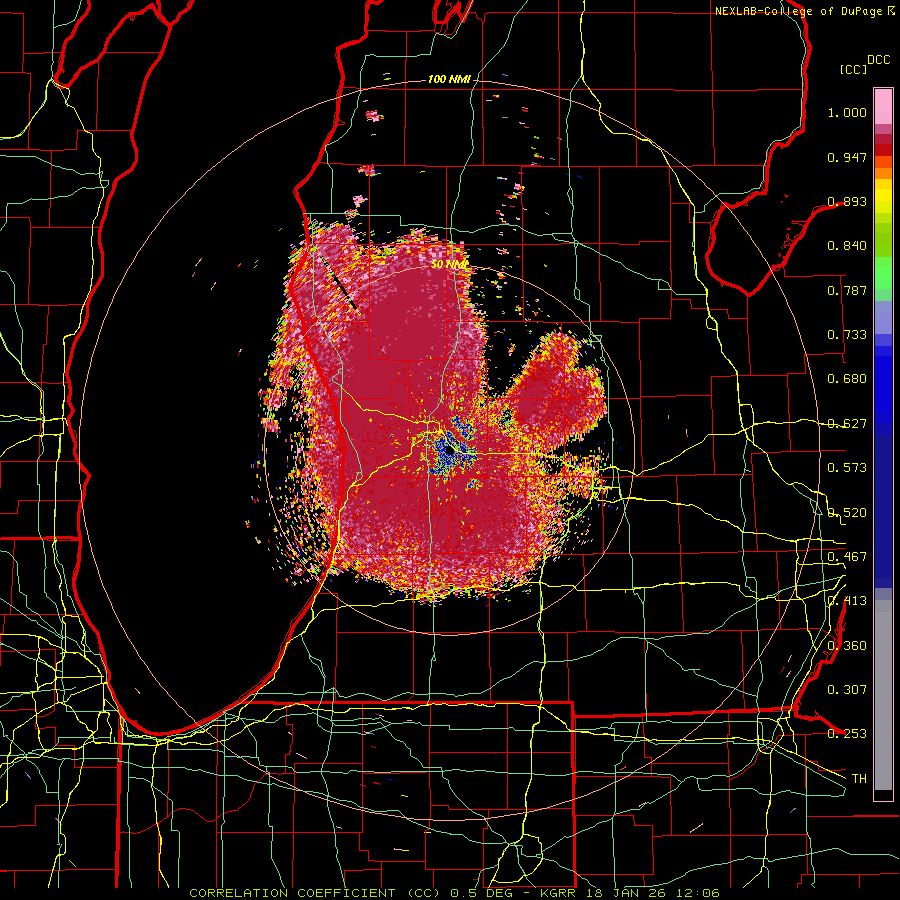The height and width of the screenshot is (900, 900).
Task: Click the black radar site dot at center
Action: 449,451
